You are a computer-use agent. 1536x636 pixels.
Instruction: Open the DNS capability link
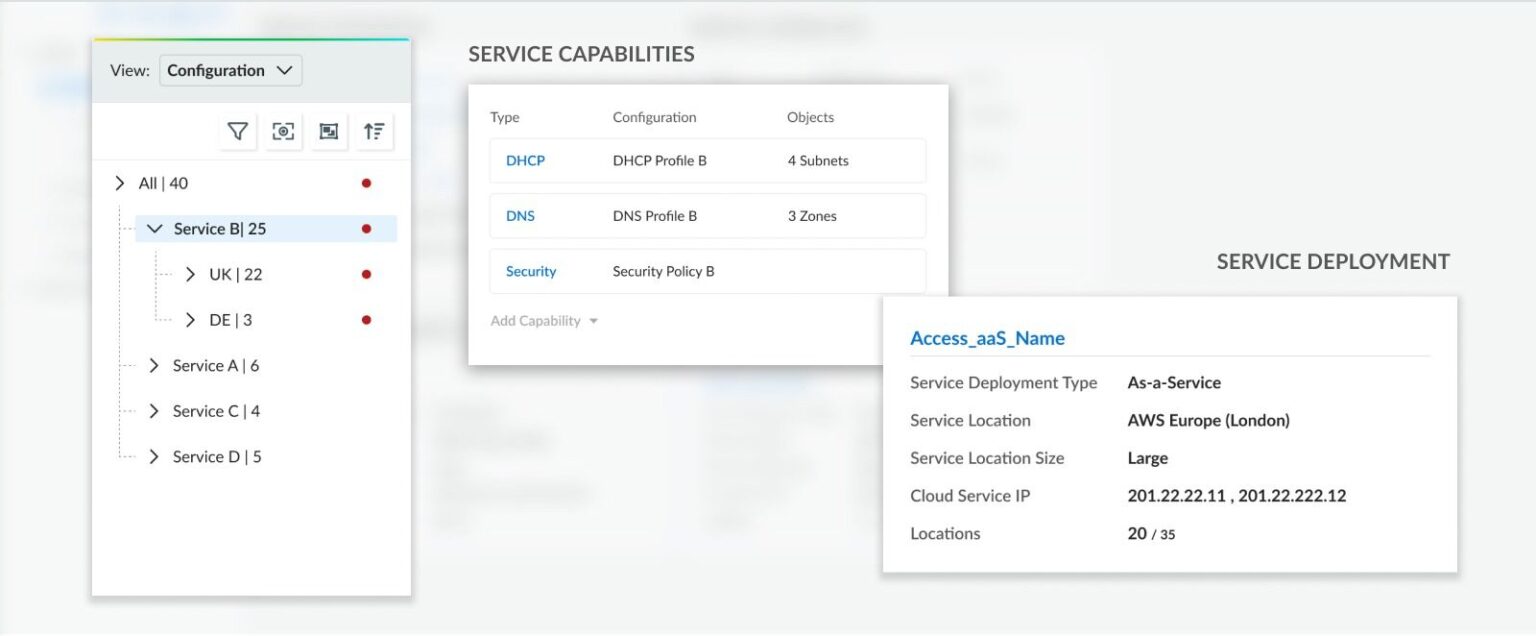coord(520,215)
